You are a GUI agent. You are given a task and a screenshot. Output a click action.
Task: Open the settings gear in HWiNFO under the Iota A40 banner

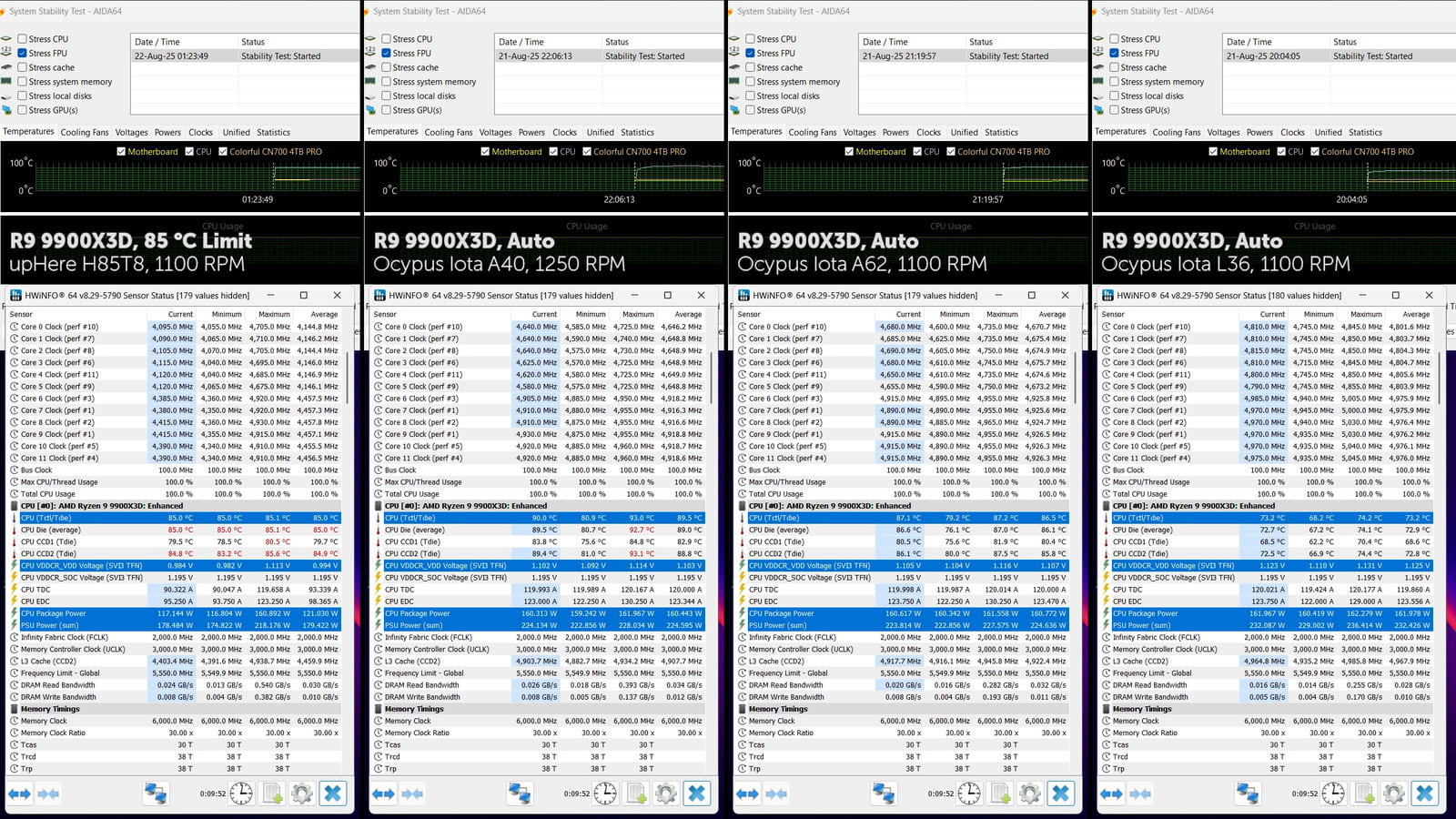[x=666, y=794]
